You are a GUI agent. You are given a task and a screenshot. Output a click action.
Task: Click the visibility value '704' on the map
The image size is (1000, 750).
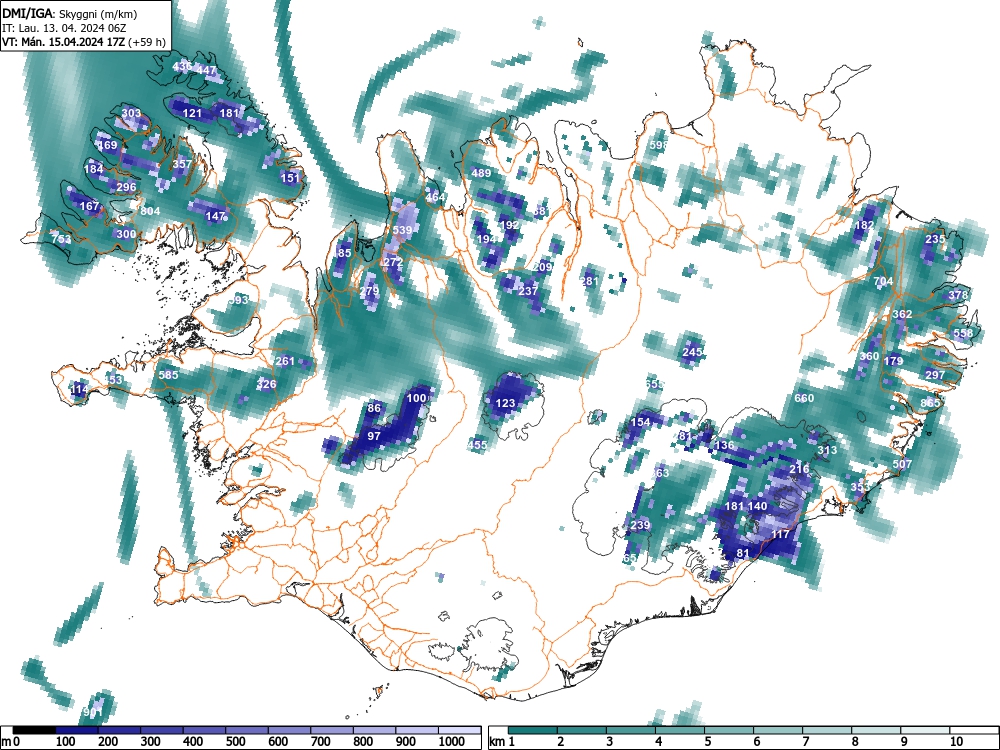[883, 281]
